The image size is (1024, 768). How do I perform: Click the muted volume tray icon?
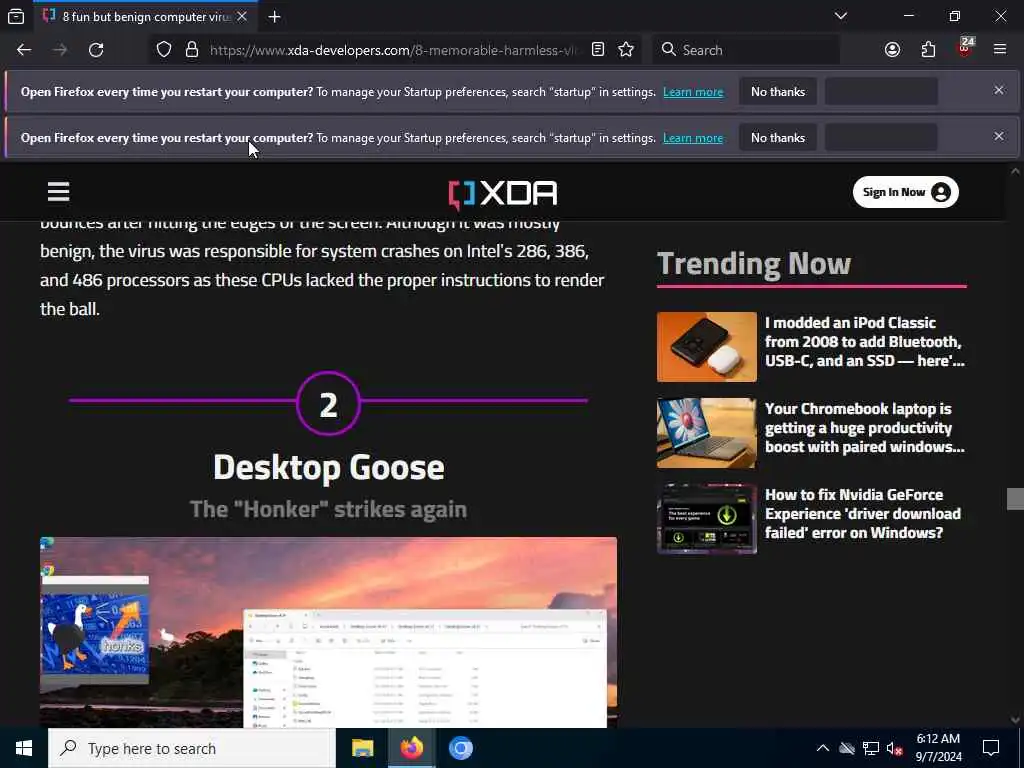(895, 748)
